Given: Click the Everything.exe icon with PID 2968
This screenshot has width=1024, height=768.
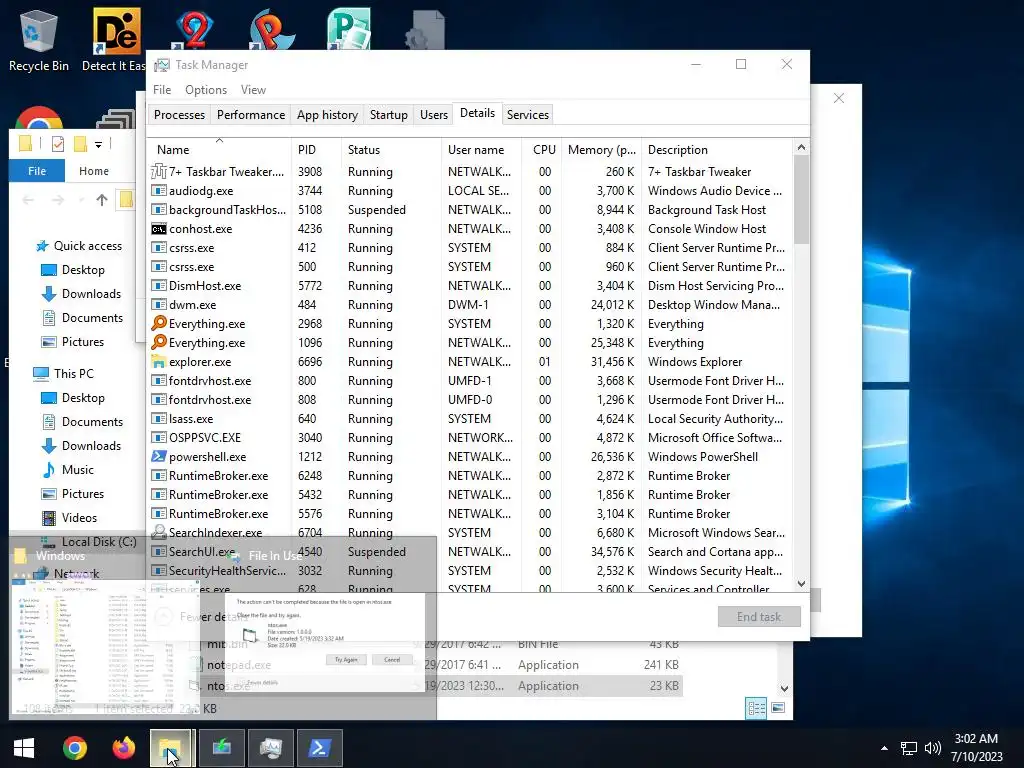Looking at the screenshot, I should pyautogui.click(x=159, y=323).
